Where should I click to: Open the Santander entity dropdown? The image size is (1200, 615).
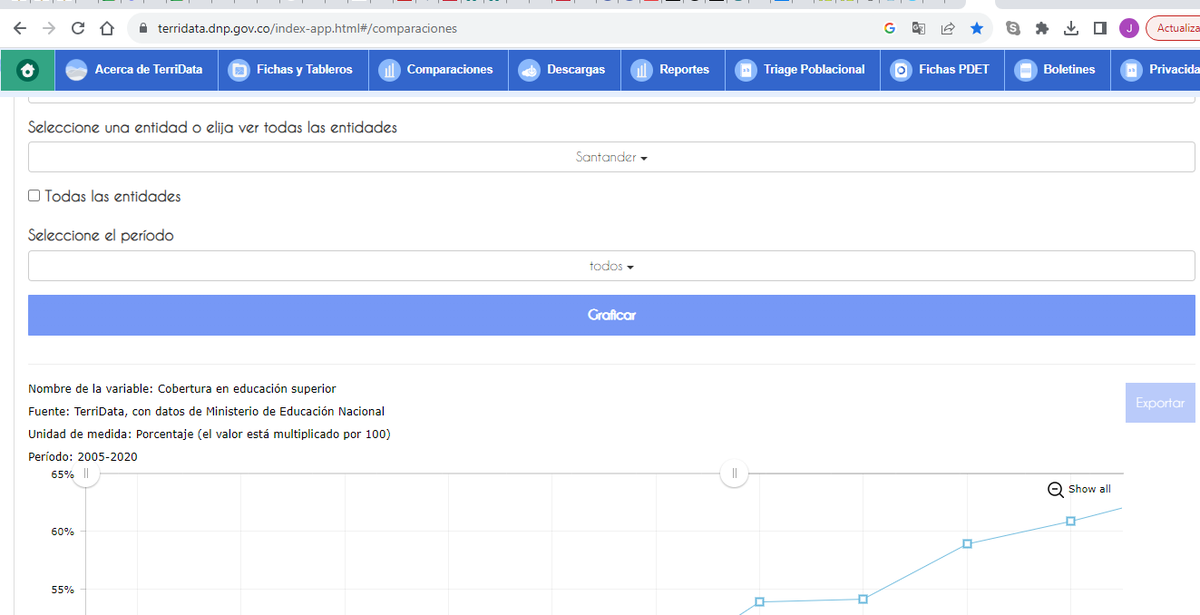point(611,157)
